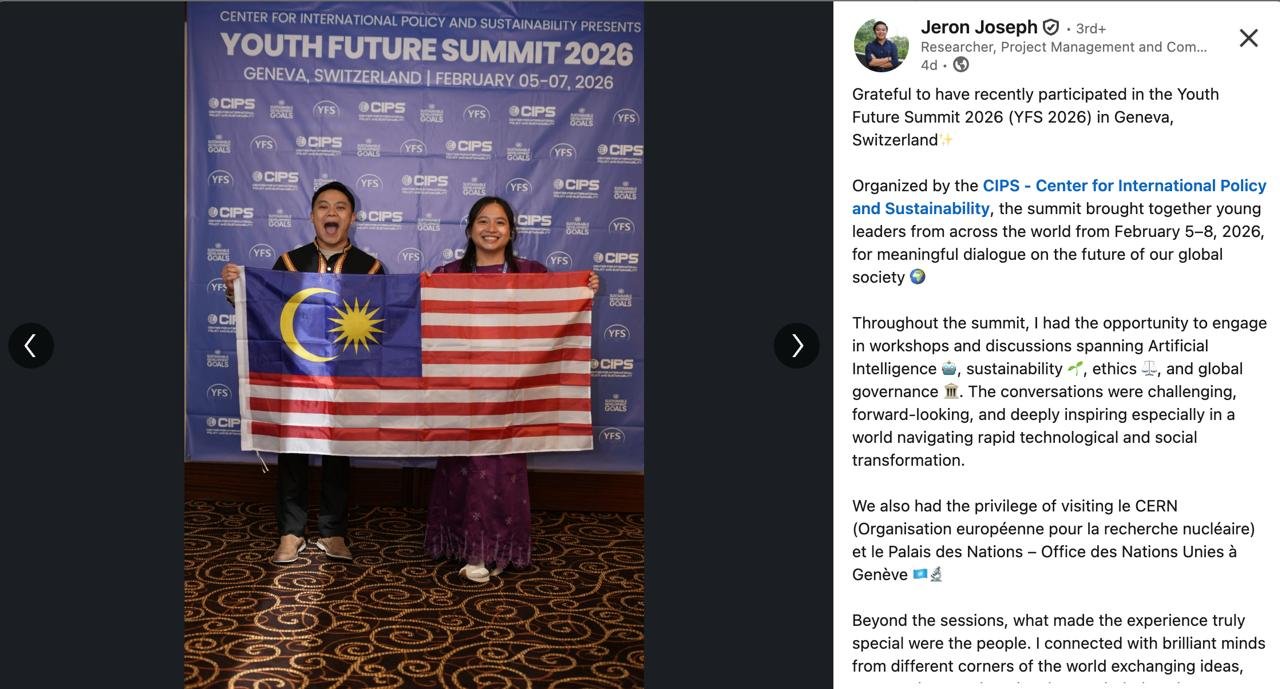Click the Jeron Joseph name link
This screenshot has height=689, width=1280.
(979, 27)
